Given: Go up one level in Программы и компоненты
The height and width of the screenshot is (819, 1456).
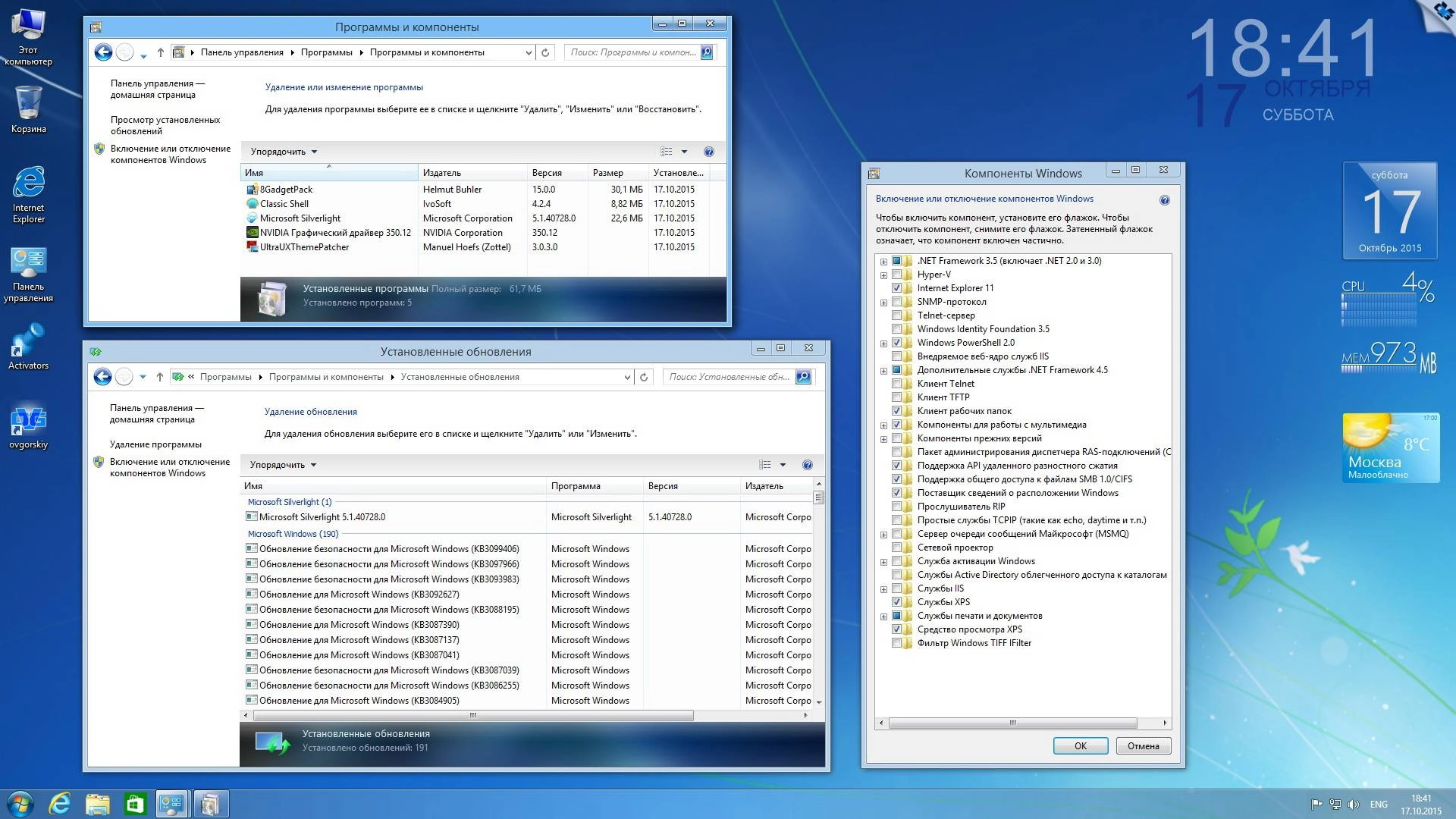Looking at the screenshot, I should pos(160,52).
